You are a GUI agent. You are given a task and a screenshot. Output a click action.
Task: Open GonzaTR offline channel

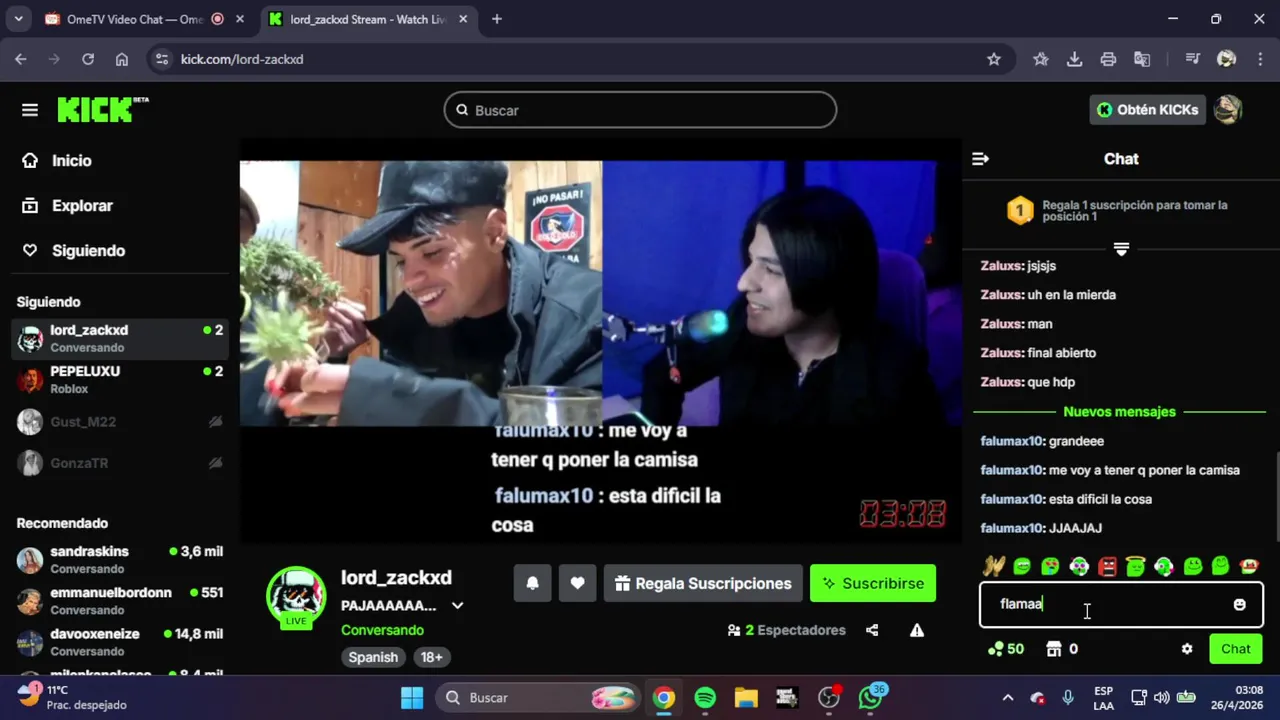120,463
